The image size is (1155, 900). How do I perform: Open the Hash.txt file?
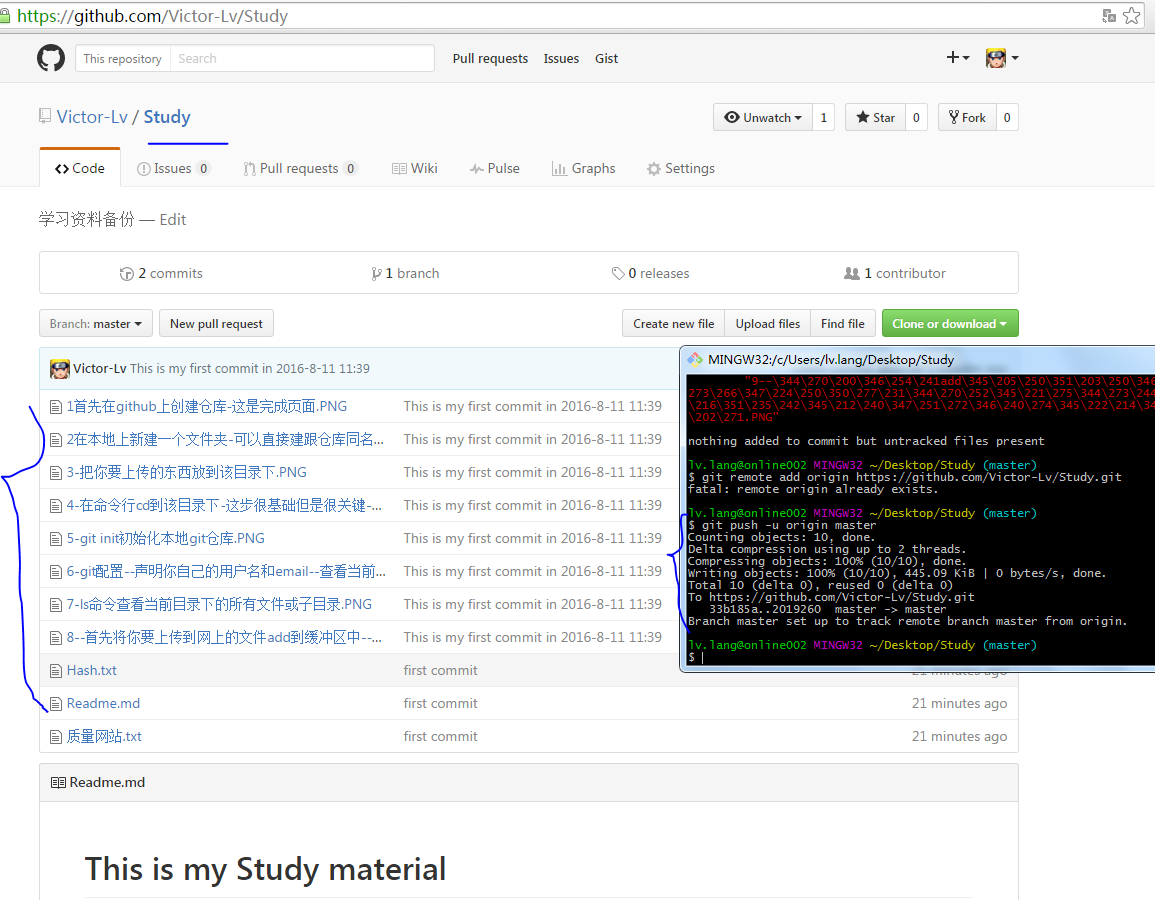coord(91,670)
